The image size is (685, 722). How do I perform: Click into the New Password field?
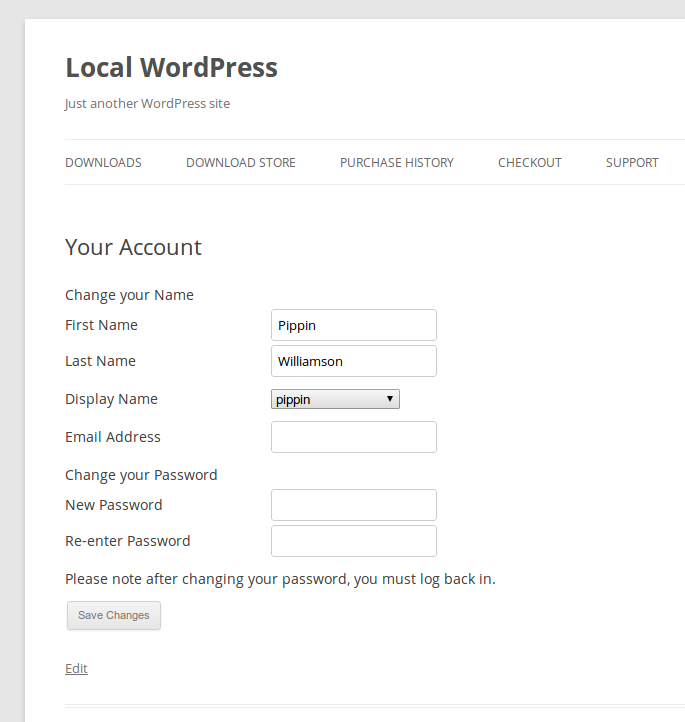pos(354,505)
